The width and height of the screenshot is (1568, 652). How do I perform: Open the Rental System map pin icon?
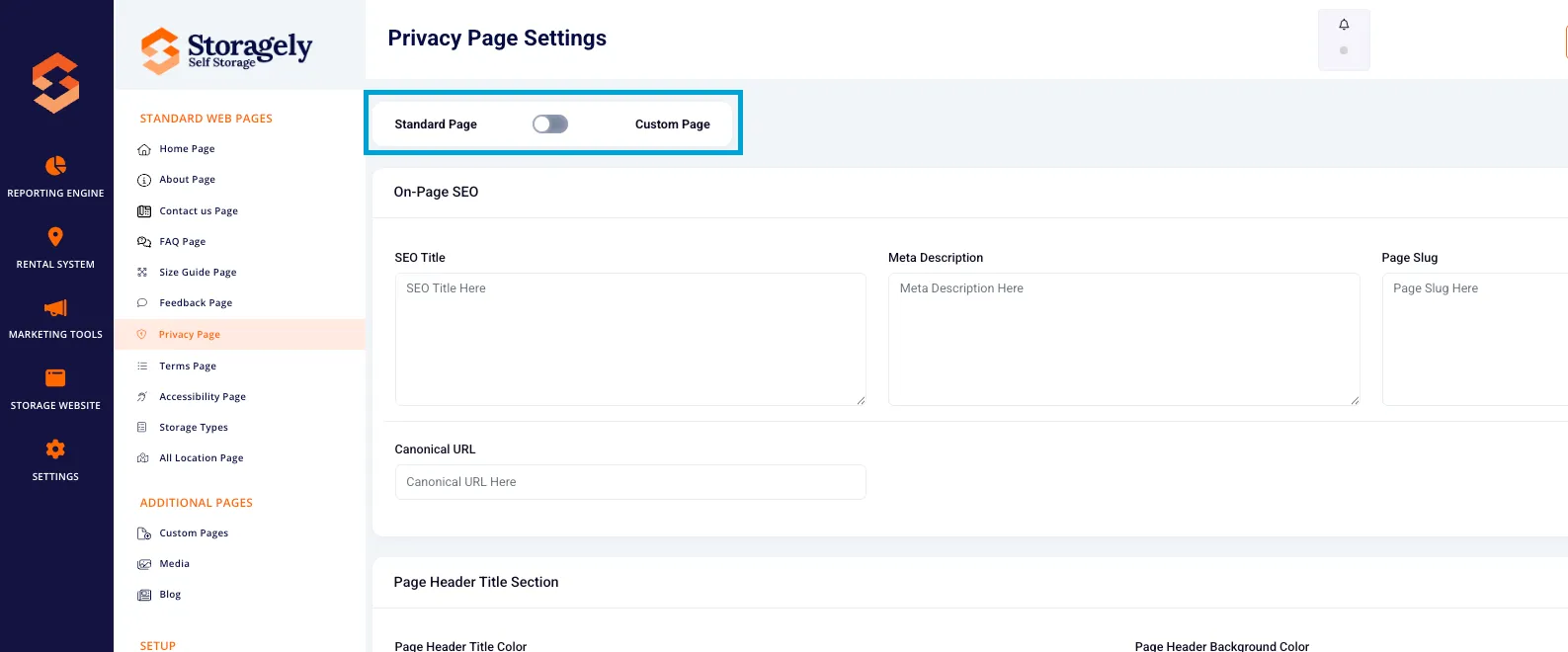tap(55, 236)
